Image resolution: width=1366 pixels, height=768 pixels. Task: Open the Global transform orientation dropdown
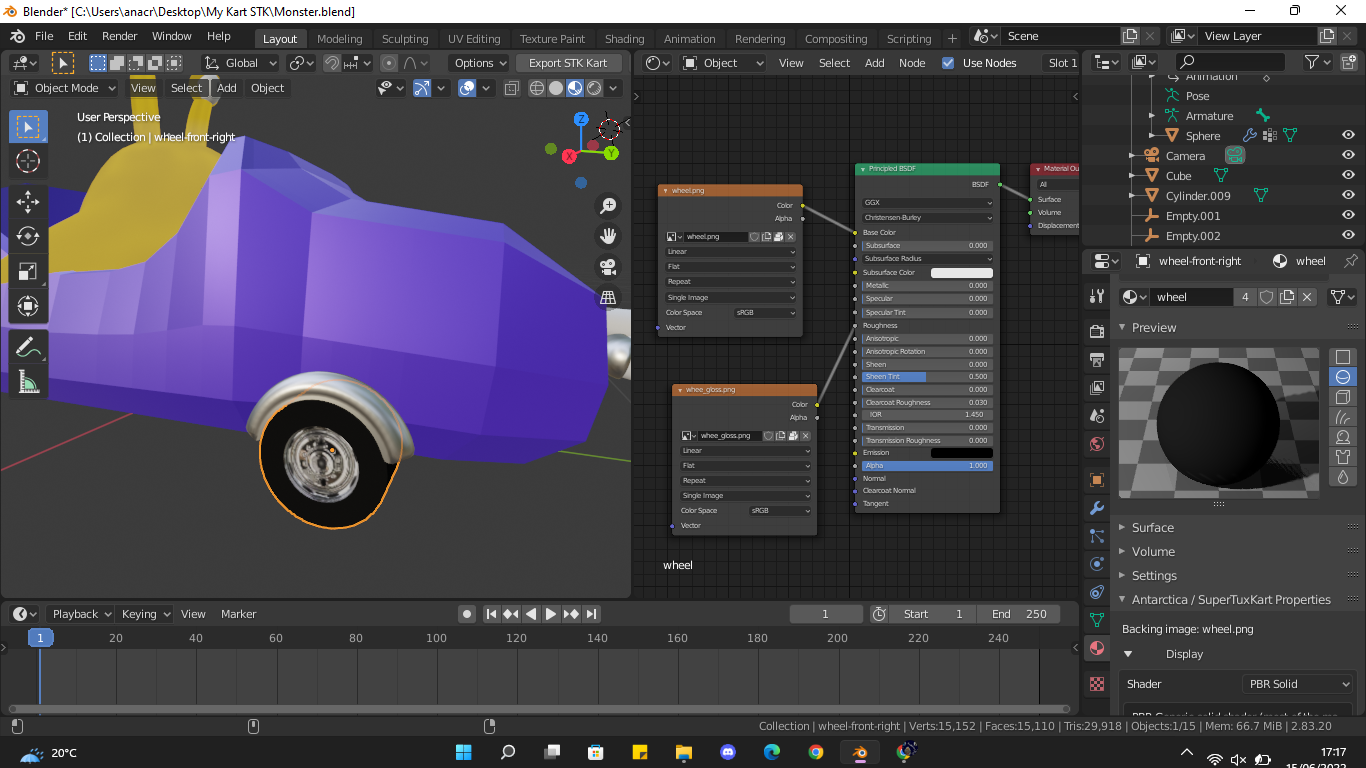[x=241, y=63]
